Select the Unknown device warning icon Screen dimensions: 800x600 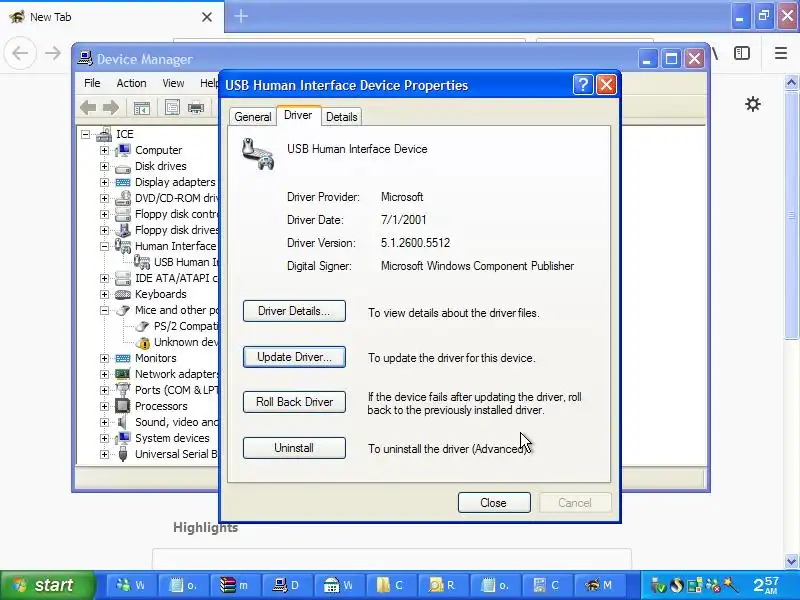[x=144, y=343]
